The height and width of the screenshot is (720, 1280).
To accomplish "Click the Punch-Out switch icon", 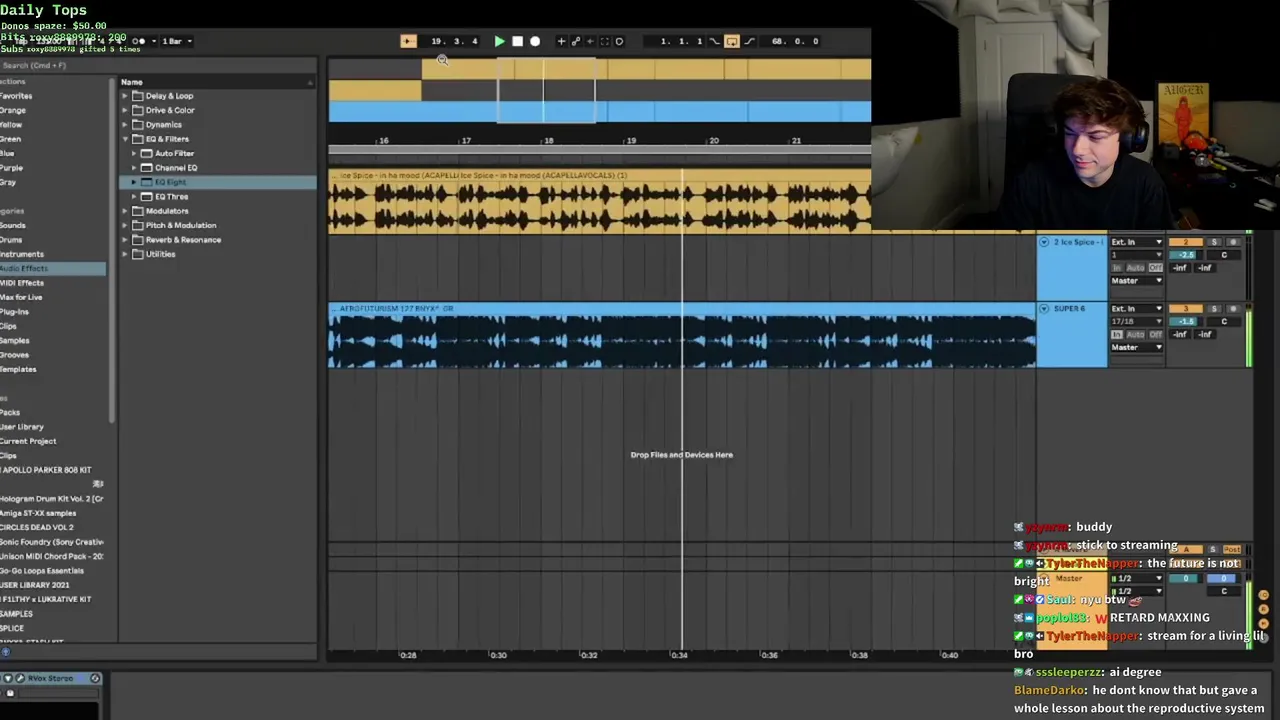I will [749, 41].
